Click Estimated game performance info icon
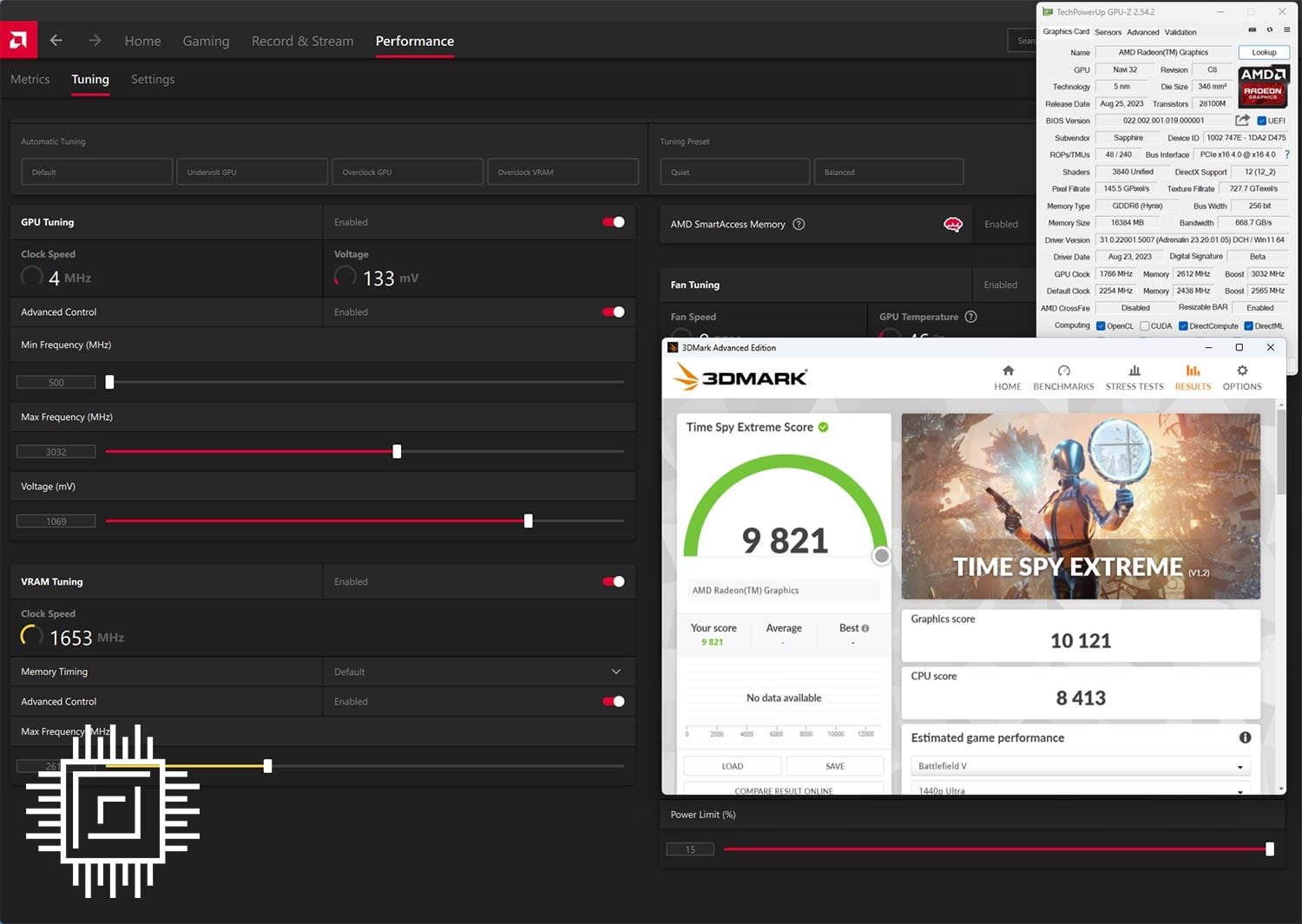Viewport: 1302px width, 924px height. [1245, 737]
